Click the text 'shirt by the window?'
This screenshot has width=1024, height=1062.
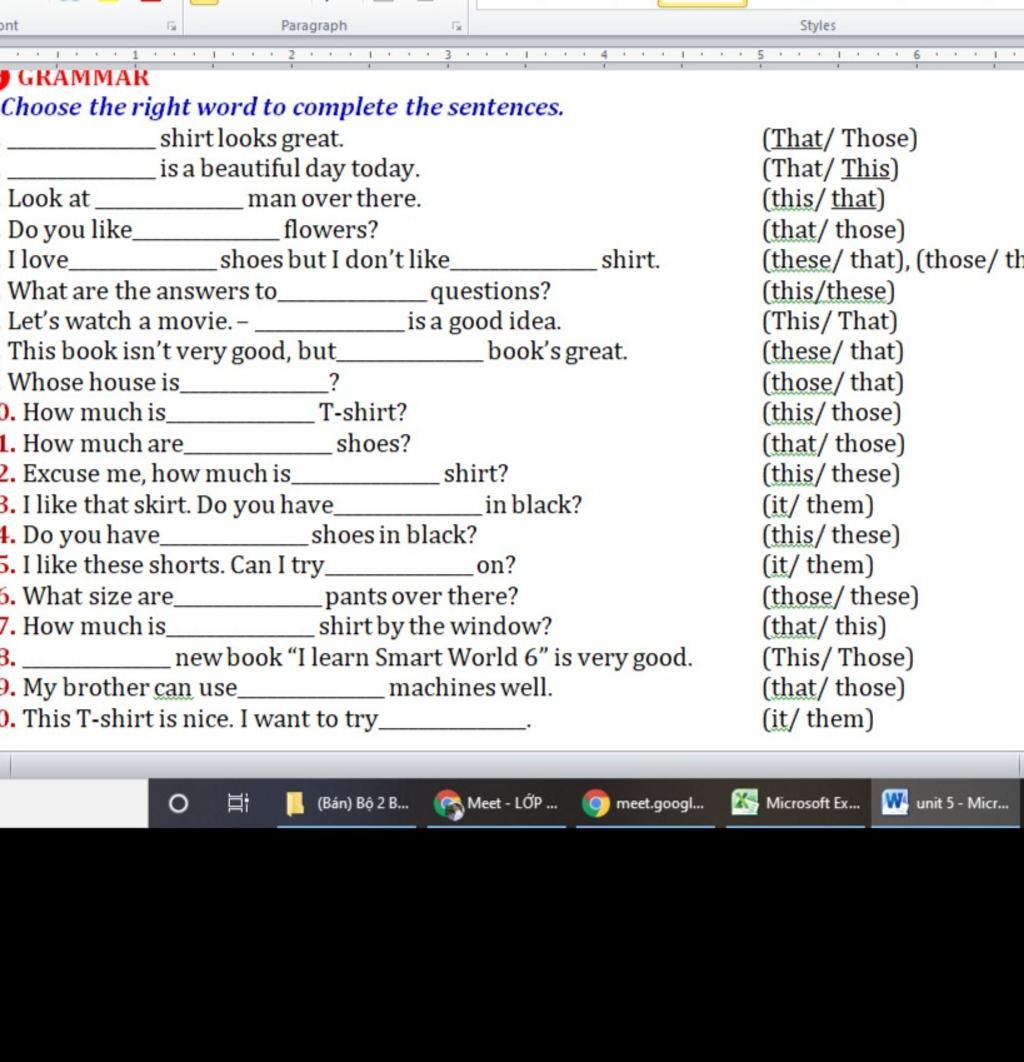tap(435, 626)
